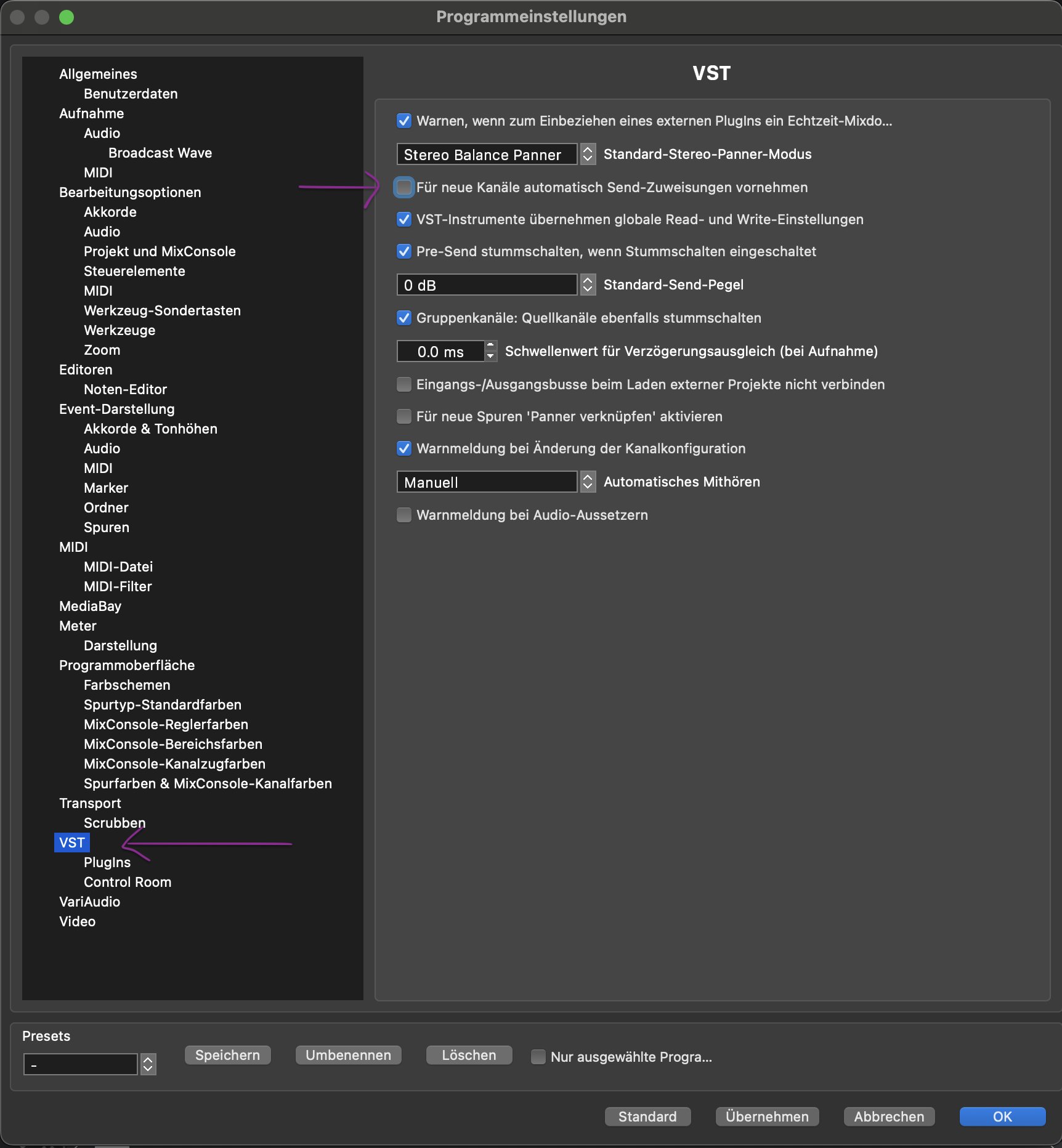Open the Standard-Send-Pegel 0 dB dropdown

pos(588,285)
